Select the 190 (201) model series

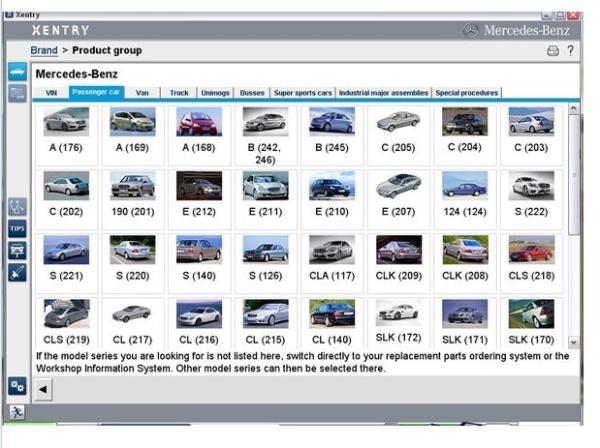pyautogui.click(x=132, y=199)
